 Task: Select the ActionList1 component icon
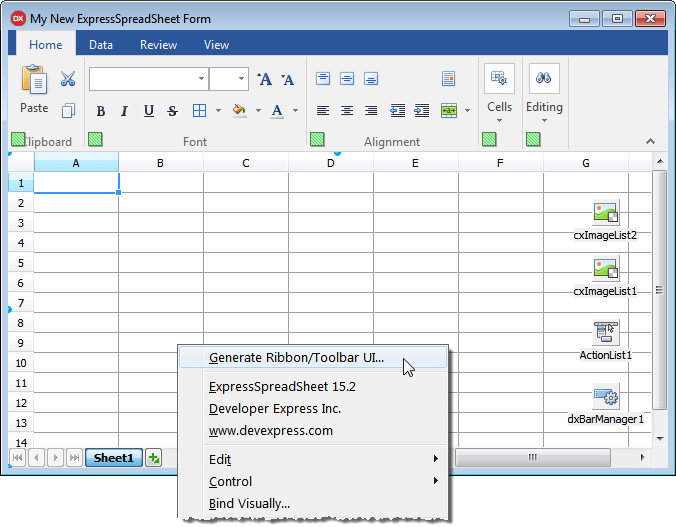[605, 332]
